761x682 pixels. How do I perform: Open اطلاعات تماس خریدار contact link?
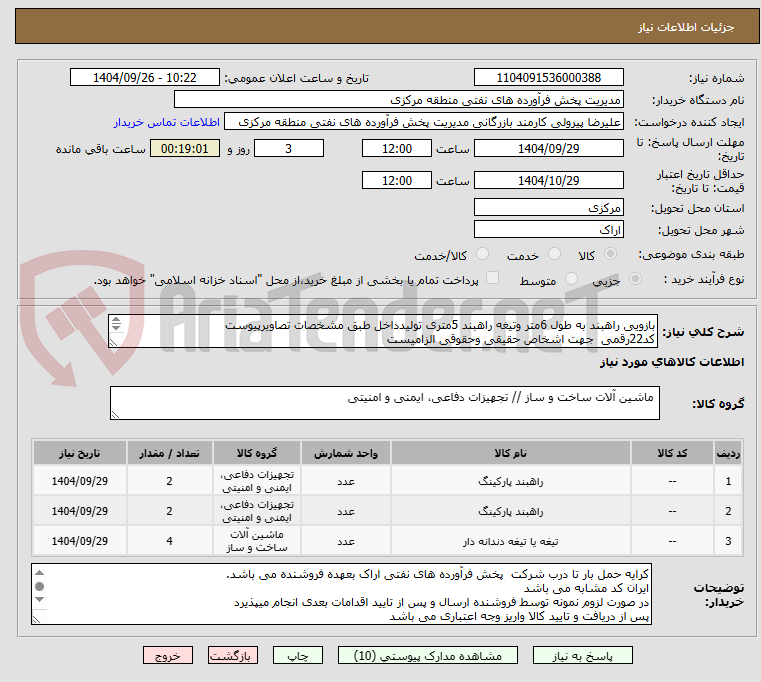click(167, 122)
